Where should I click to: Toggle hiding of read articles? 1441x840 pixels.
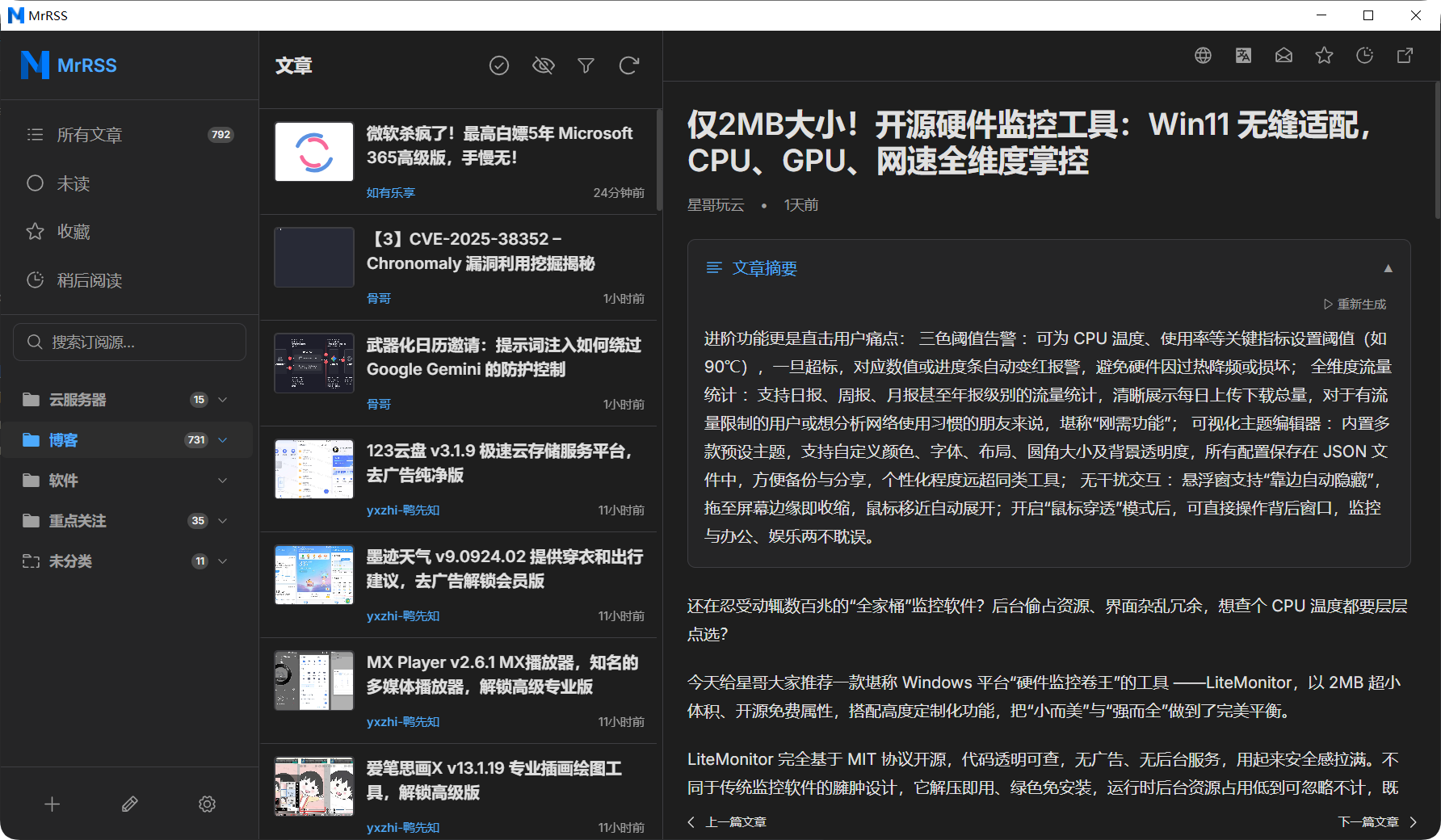543,65
